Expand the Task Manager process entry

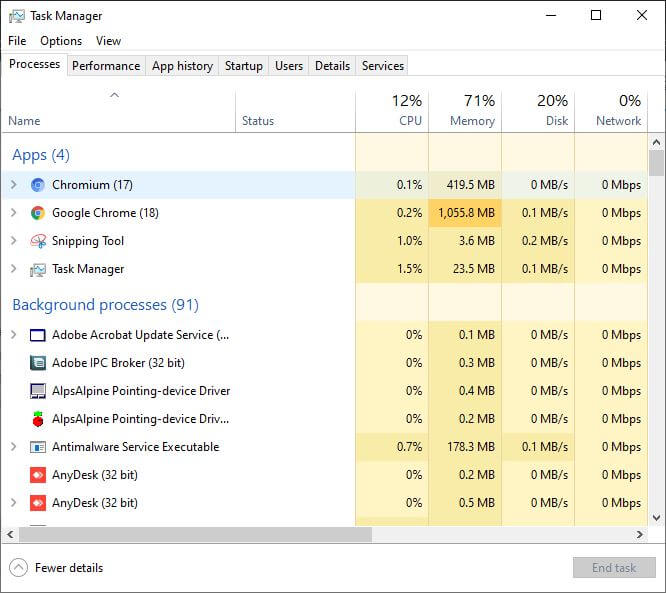(x=14, y=268)
